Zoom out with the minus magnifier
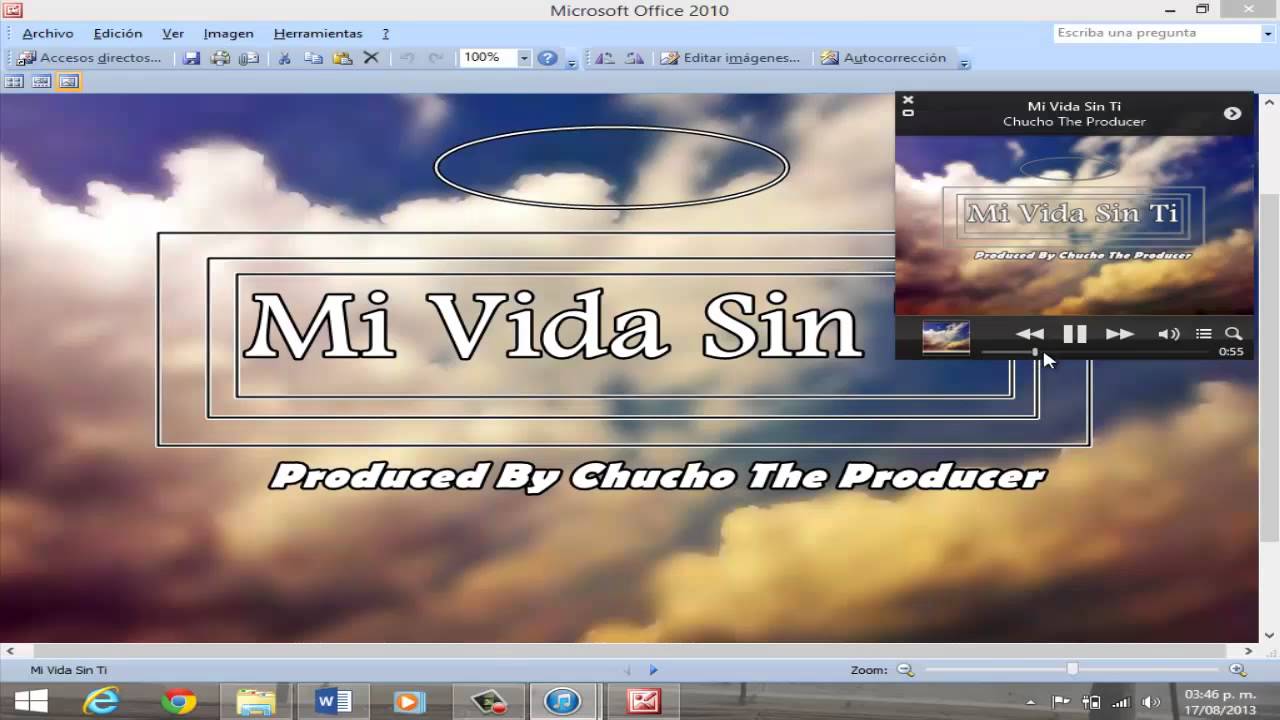This screenshot has height=720, width=1280. point(905,670)
